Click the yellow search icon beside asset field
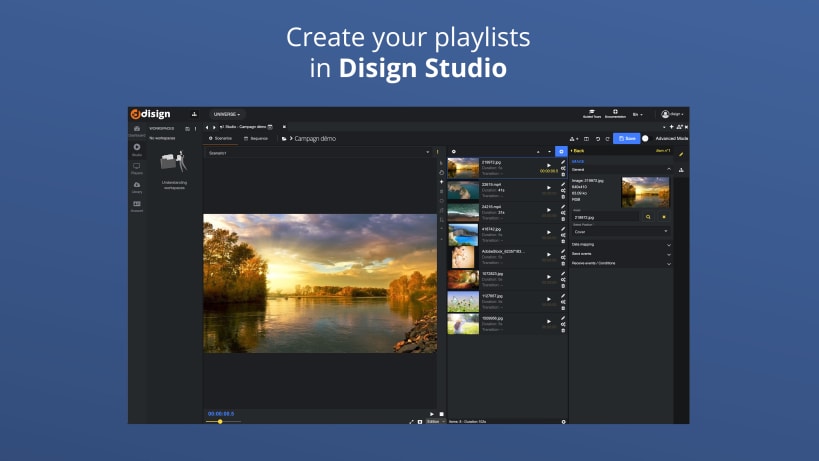This screenshot has height=461, width=819. [648, 217]
